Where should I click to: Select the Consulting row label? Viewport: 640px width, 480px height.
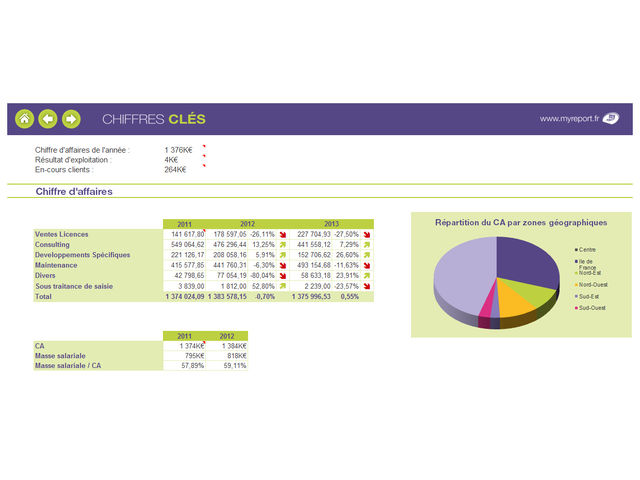[x=52, y=244]
